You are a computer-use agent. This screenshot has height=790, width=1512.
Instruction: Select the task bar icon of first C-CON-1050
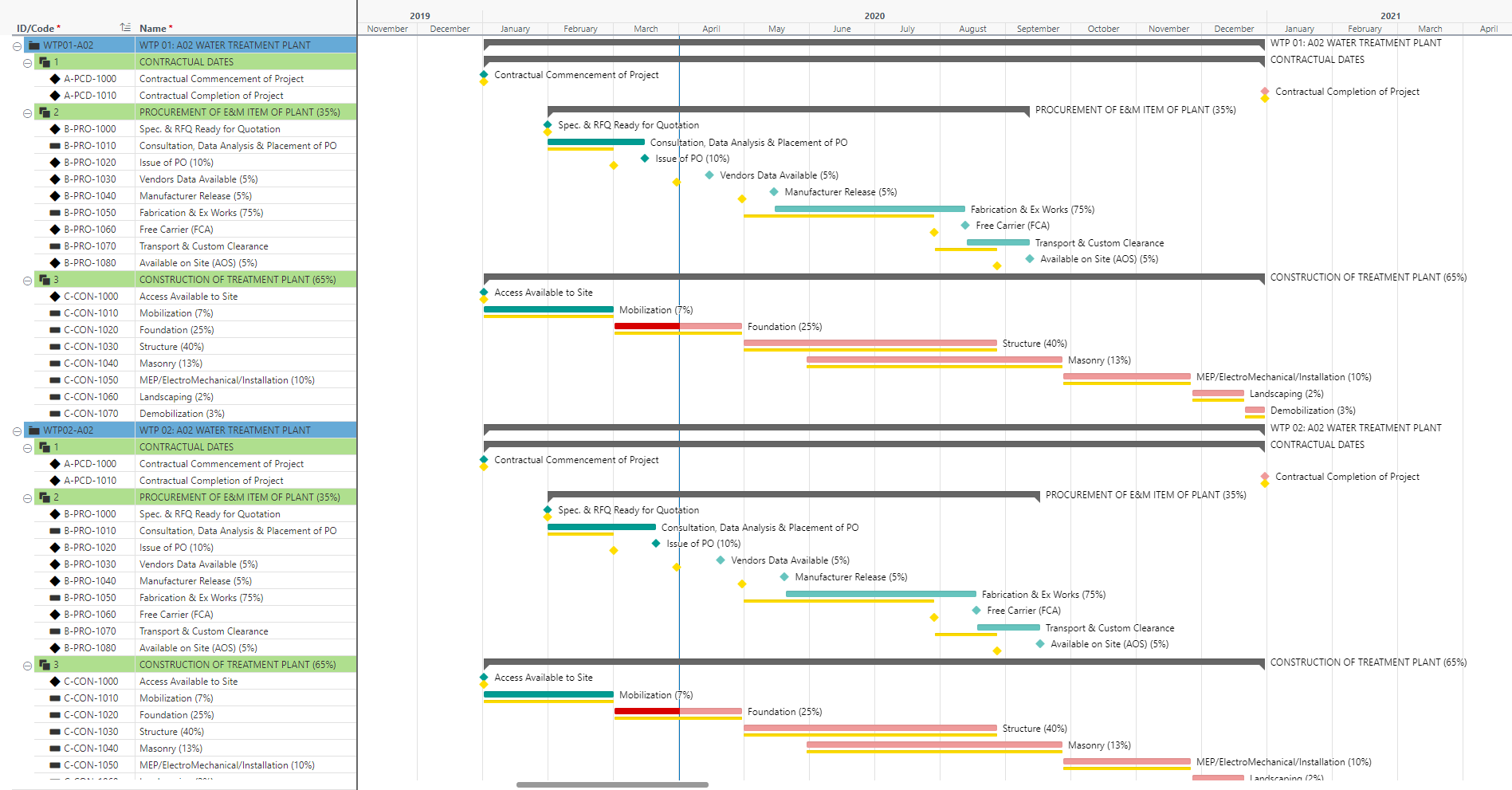(55, 380)
